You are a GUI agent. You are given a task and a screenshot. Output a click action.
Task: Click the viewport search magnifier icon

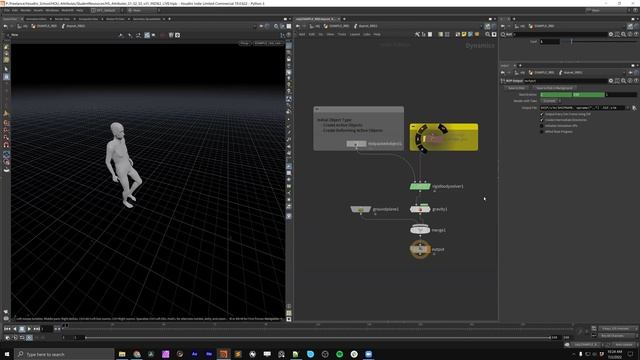pyautogui.click(x=276, y=26)
